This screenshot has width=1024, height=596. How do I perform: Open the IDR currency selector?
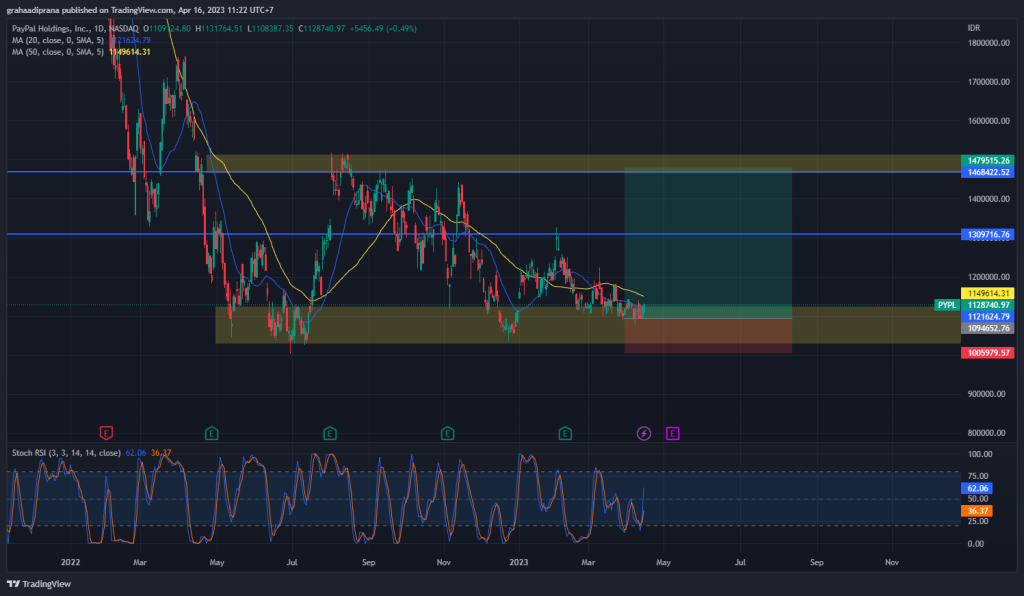(x=974, y=28)
